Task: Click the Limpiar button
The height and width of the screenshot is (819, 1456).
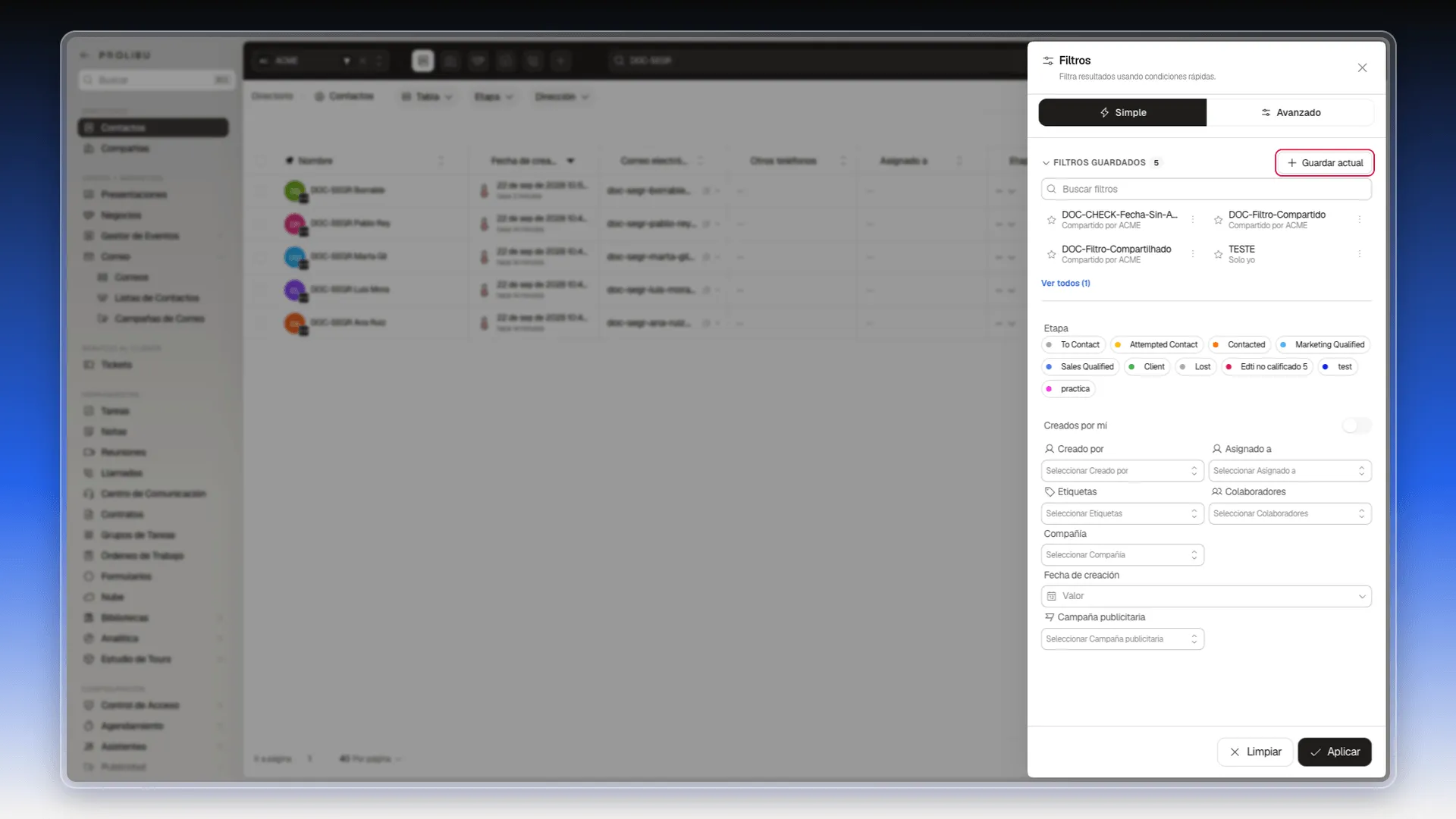Action: coord(1255,752)
